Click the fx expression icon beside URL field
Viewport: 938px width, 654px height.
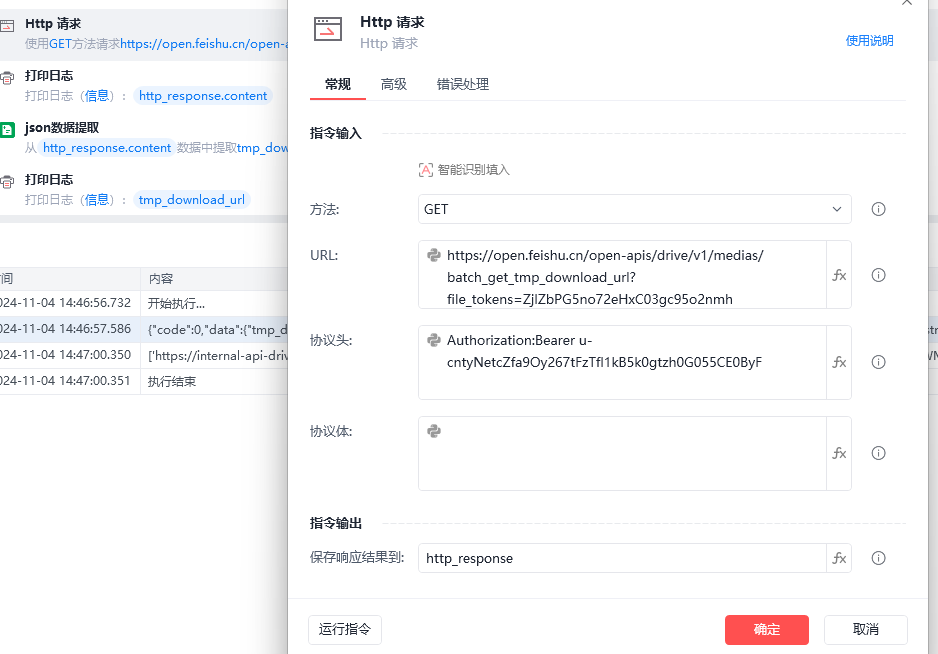[x=839, y=275]
